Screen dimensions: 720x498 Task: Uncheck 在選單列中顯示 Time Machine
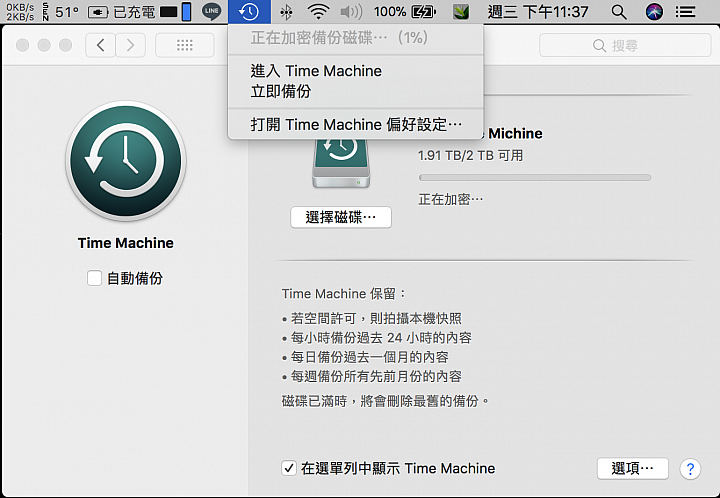[289, 468]
